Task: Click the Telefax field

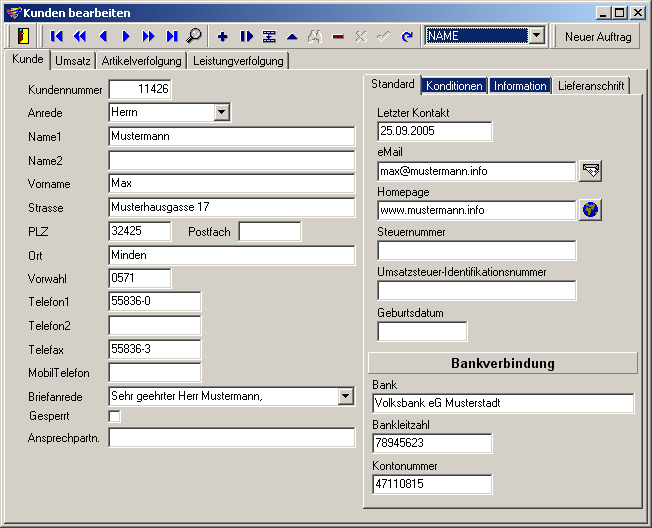Action: pyautogui.click(x=155, y=349)
